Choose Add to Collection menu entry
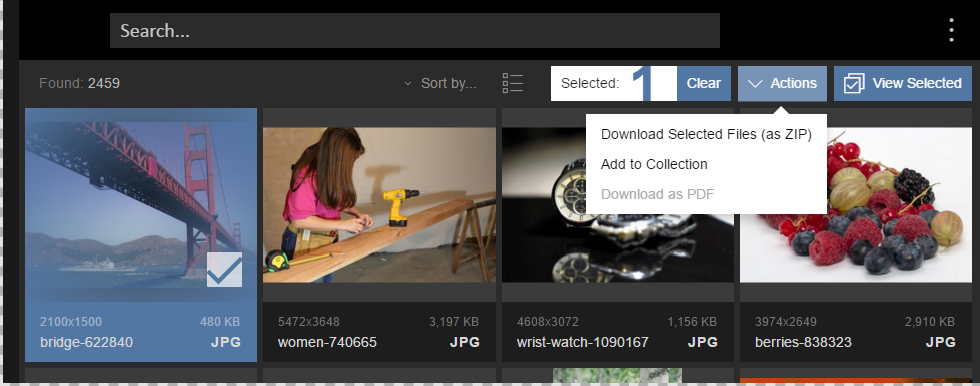Viewport: 980px width, 386px height. click(x=654, y=164)
